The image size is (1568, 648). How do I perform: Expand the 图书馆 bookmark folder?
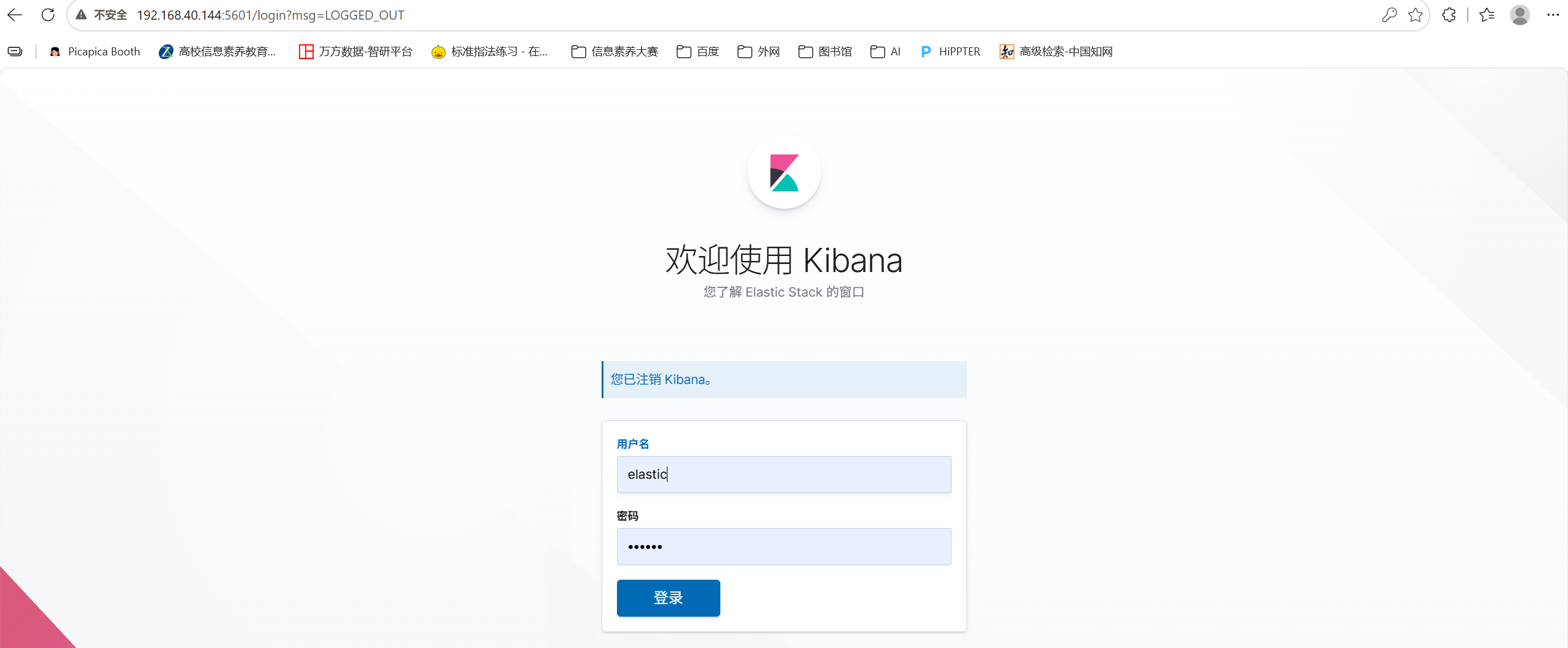(825, 52)
